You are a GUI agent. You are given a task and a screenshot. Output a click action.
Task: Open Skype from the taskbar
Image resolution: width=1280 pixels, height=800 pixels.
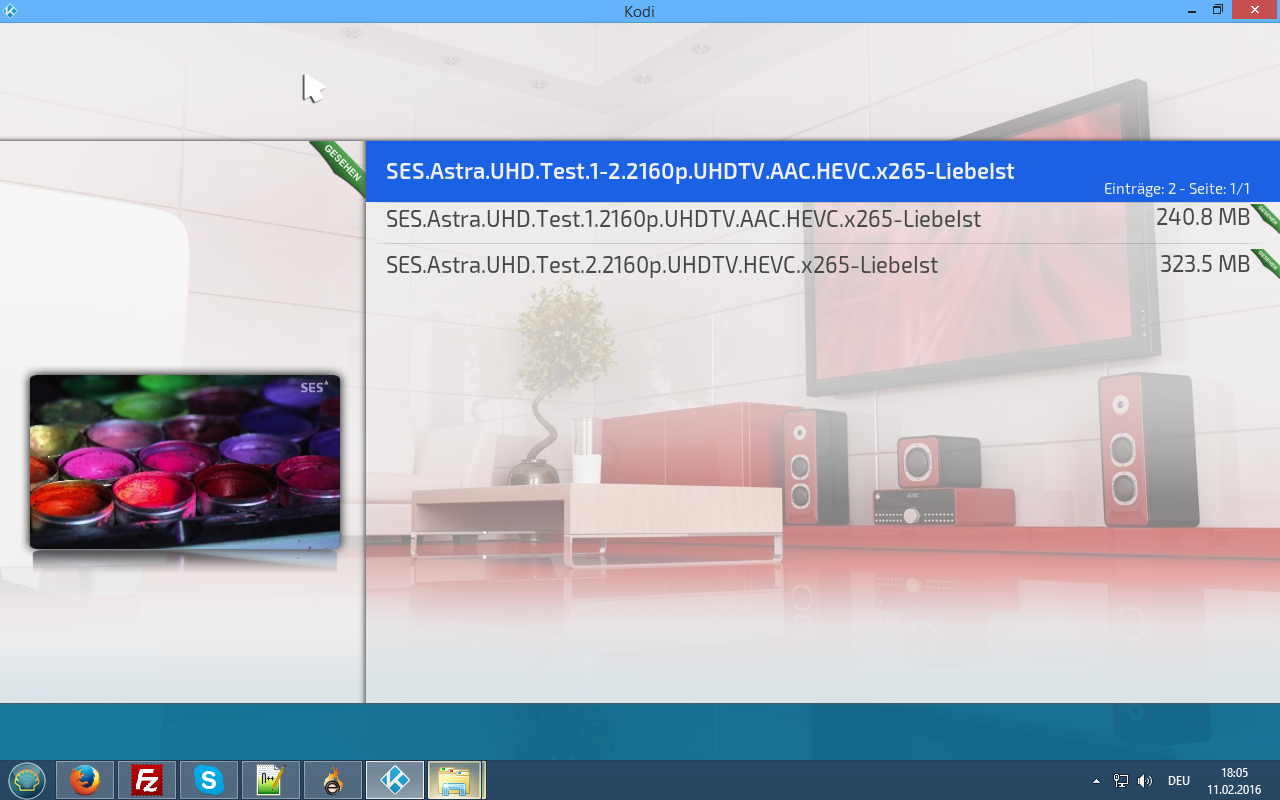pos(209,780)
